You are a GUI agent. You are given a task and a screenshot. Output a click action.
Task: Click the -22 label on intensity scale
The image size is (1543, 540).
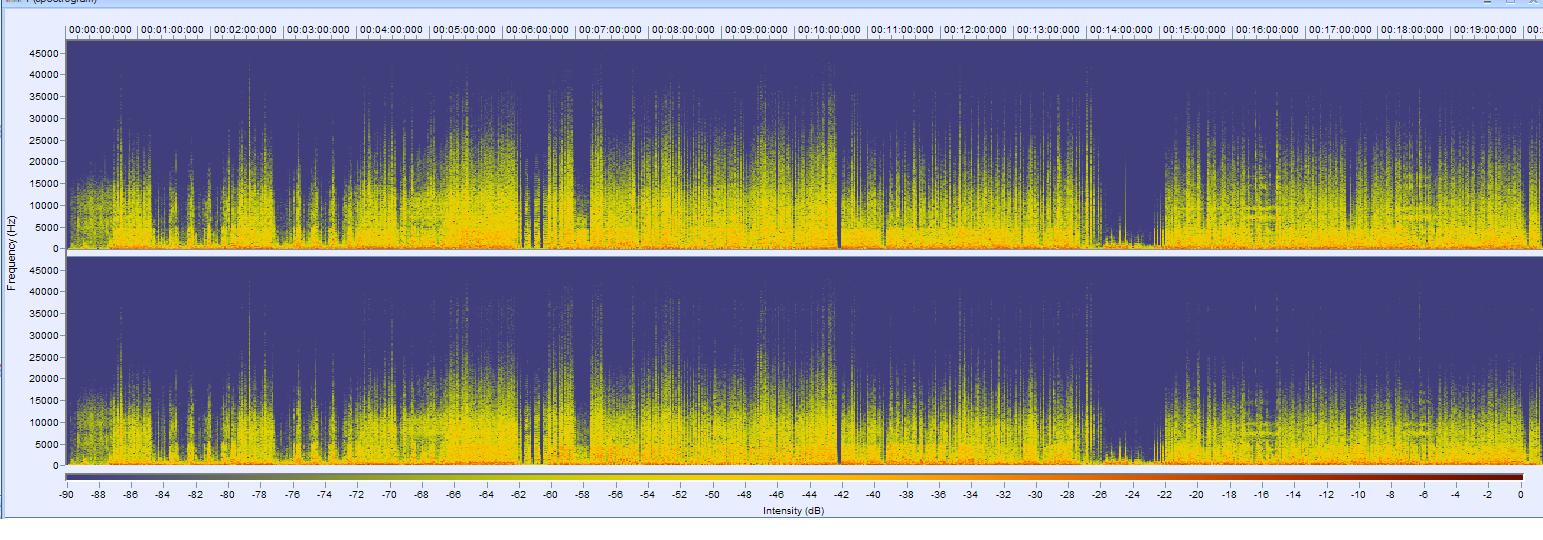[x=1165, y=495]
